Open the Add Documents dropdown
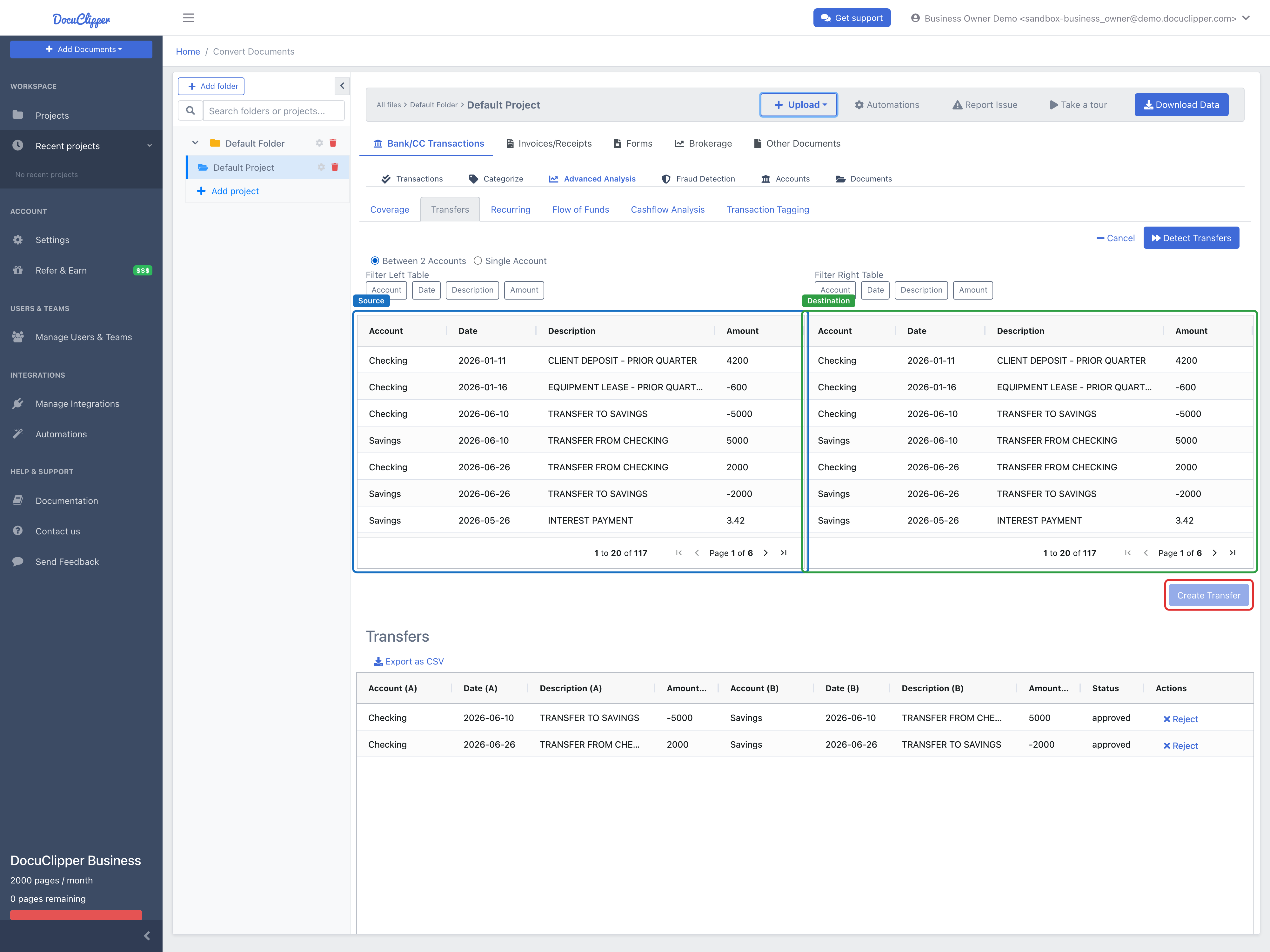Image resolution: width=1270 pixels, height=952 pixels. click(81, 50)
